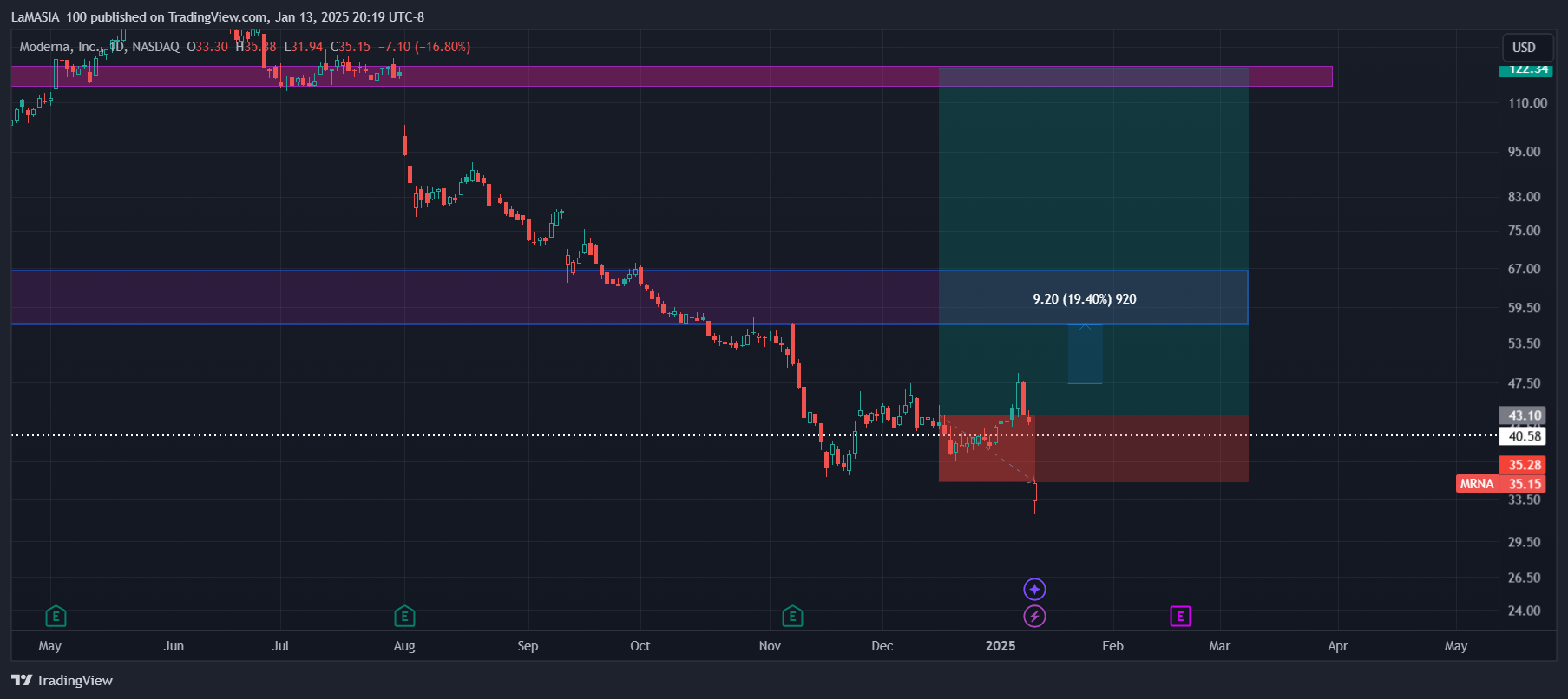Viewport: 1568px width, 699px height.
Task: Click the earnings E marker above Aug
Action: pos(404,617)
